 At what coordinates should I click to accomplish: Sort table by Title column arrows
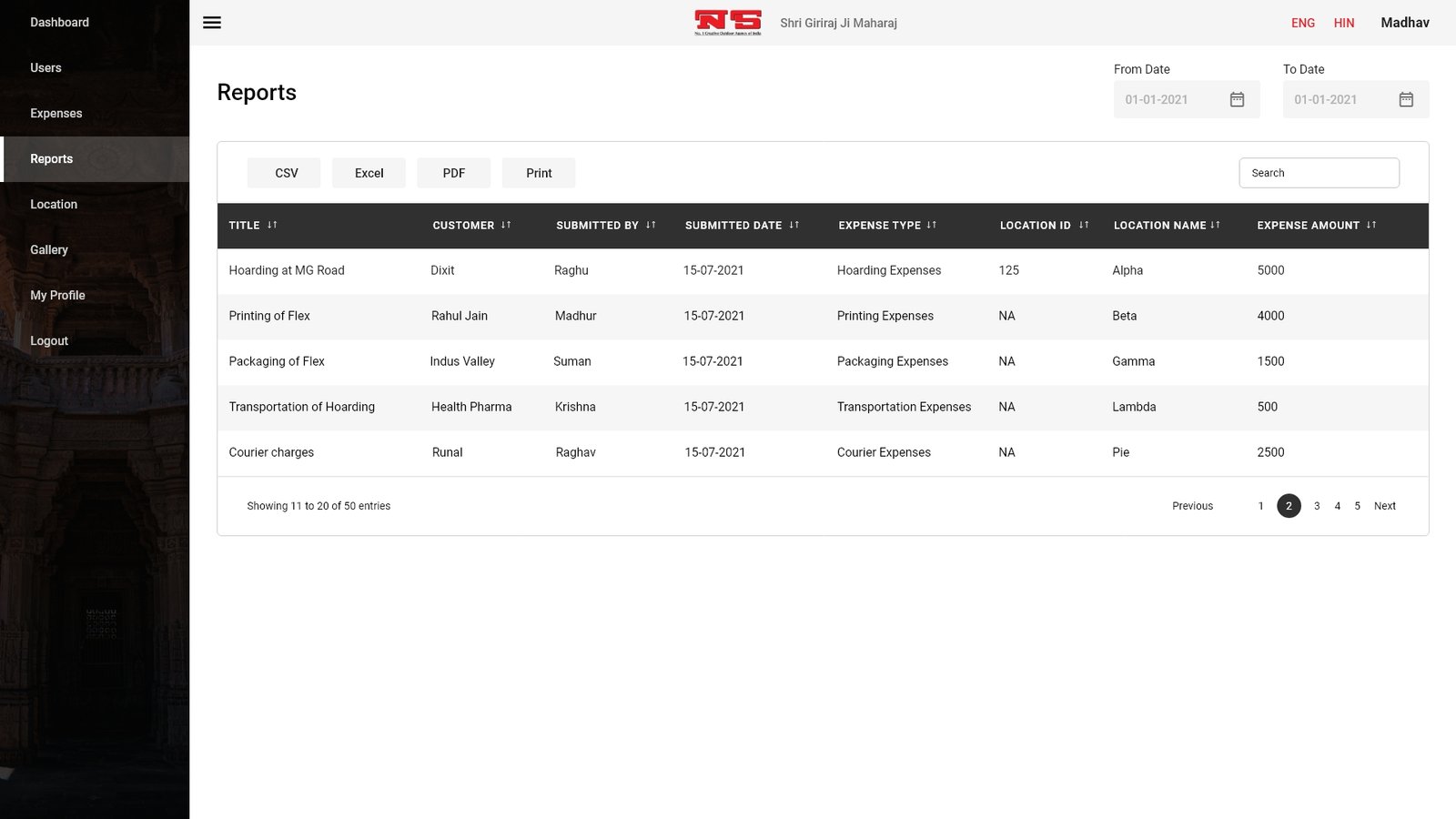[x=272, y=225]
